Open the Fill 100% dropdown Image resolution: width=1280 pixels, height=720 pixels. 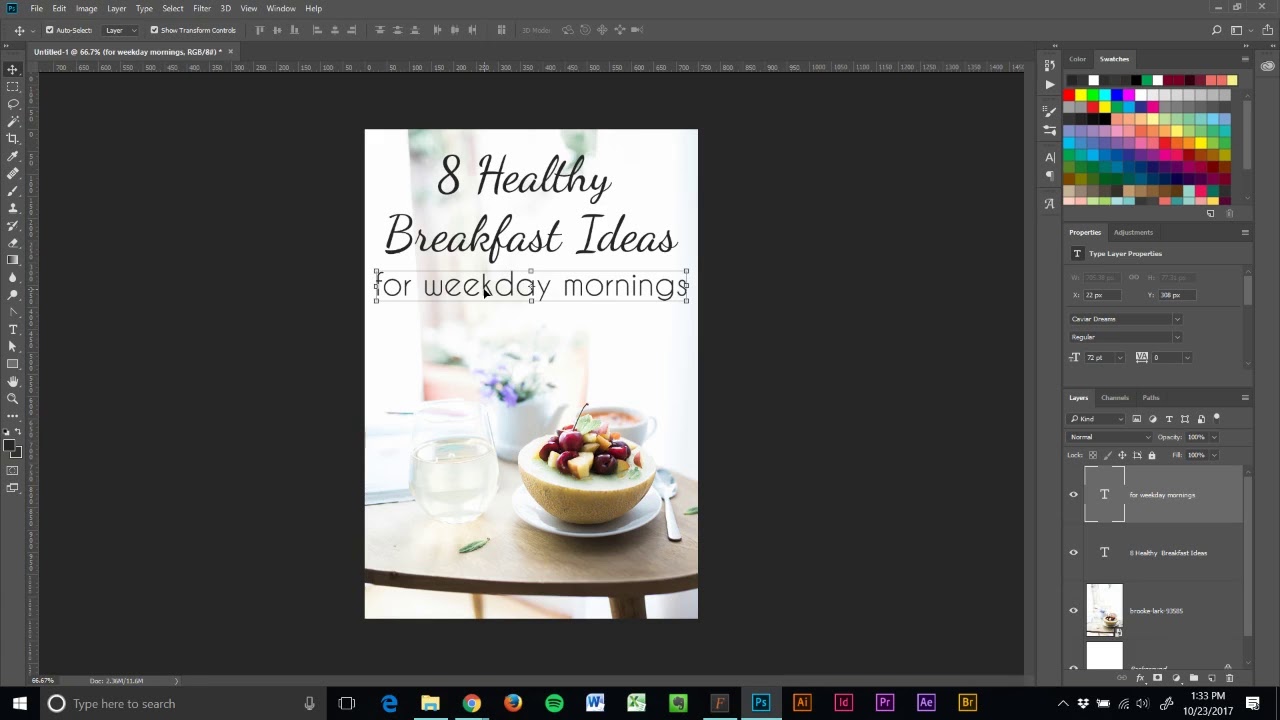[1214, 455]
